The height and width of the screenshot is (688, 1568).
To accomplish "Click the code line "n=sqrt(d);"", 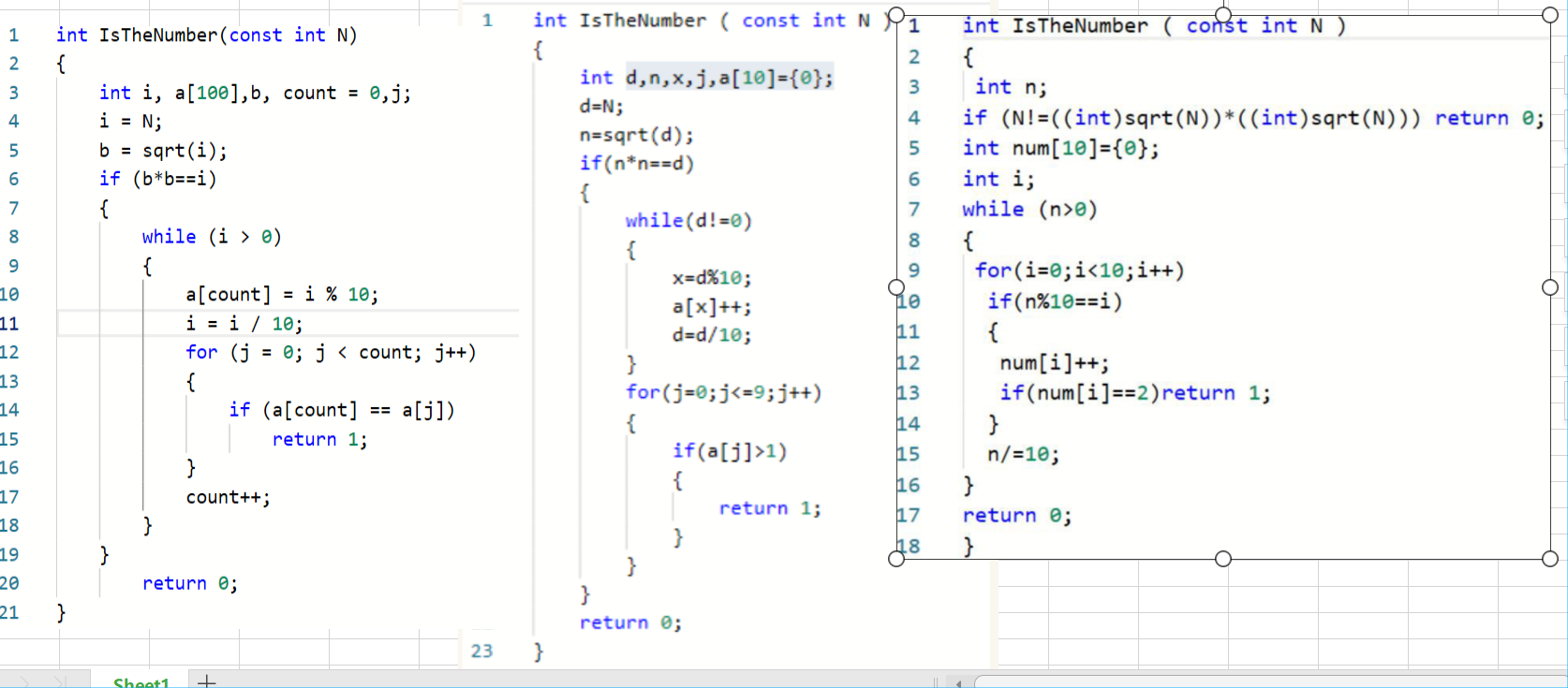I will 637,135.
